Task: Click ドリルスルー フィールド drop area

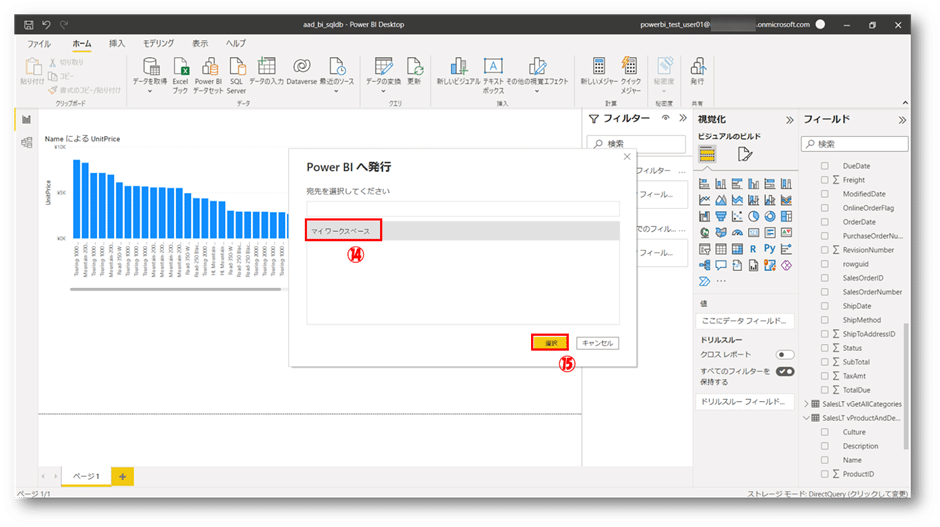Action: point(745,402)
